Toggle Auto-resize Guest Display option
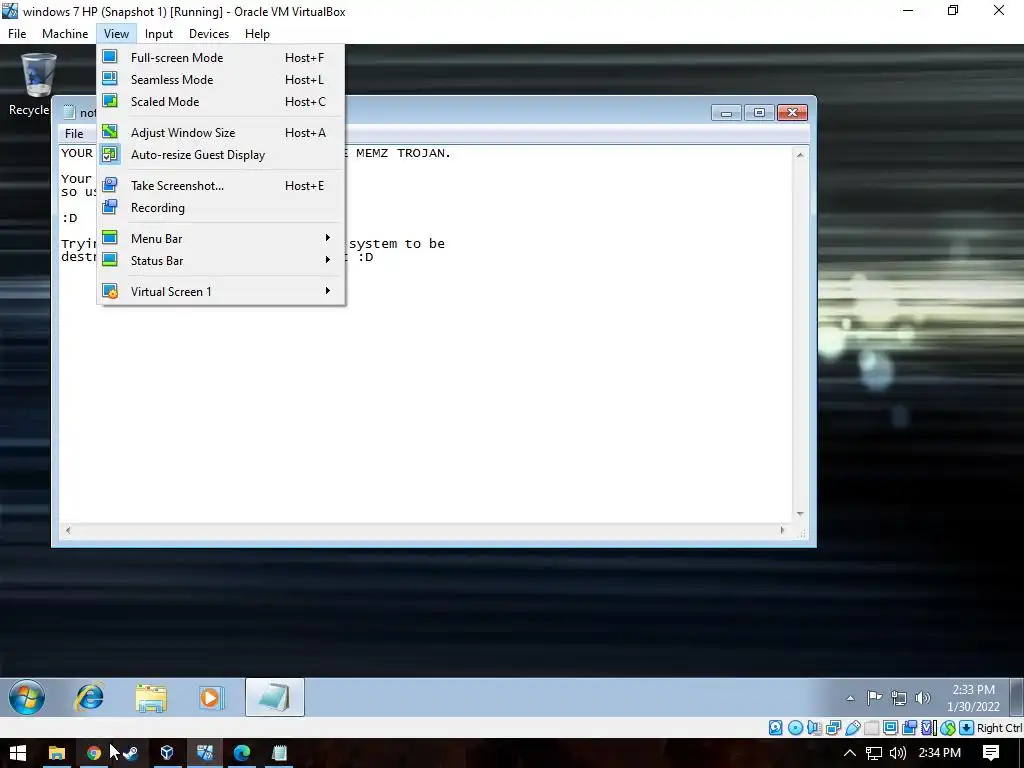 click(221, 155)
